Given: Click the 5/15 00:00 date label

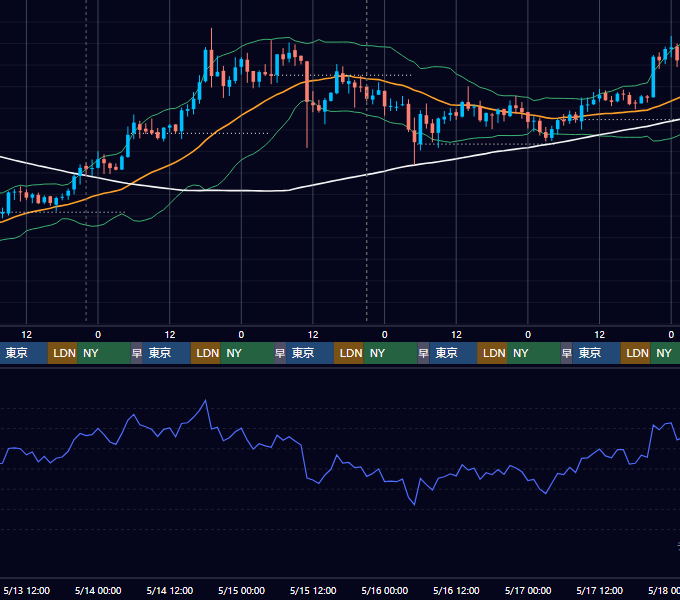Looking at the screenshot, I should [x=241, y=590].
